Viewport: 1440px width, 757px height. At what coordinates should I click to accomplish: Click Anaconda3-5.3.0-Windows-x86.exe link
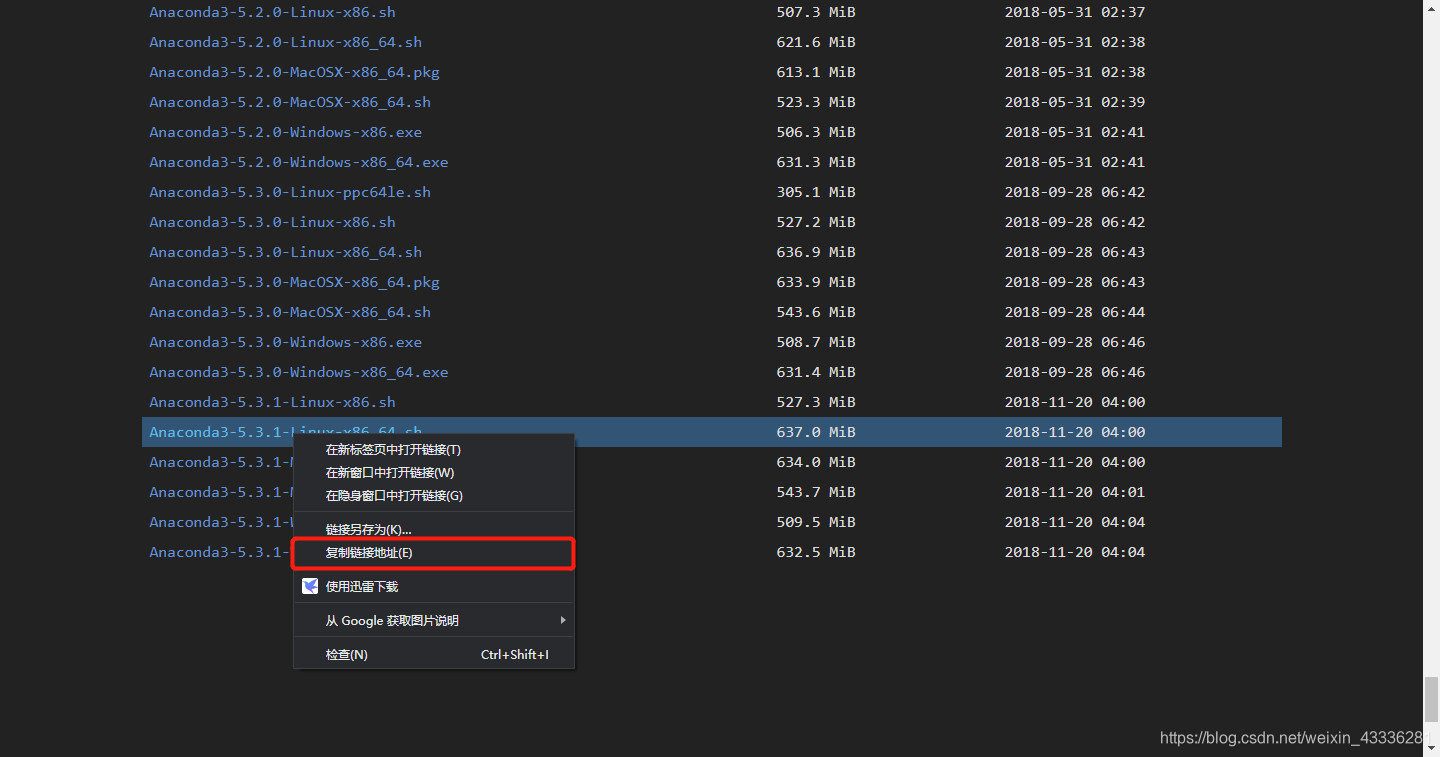pyautogui.click(x=285, y=342)
